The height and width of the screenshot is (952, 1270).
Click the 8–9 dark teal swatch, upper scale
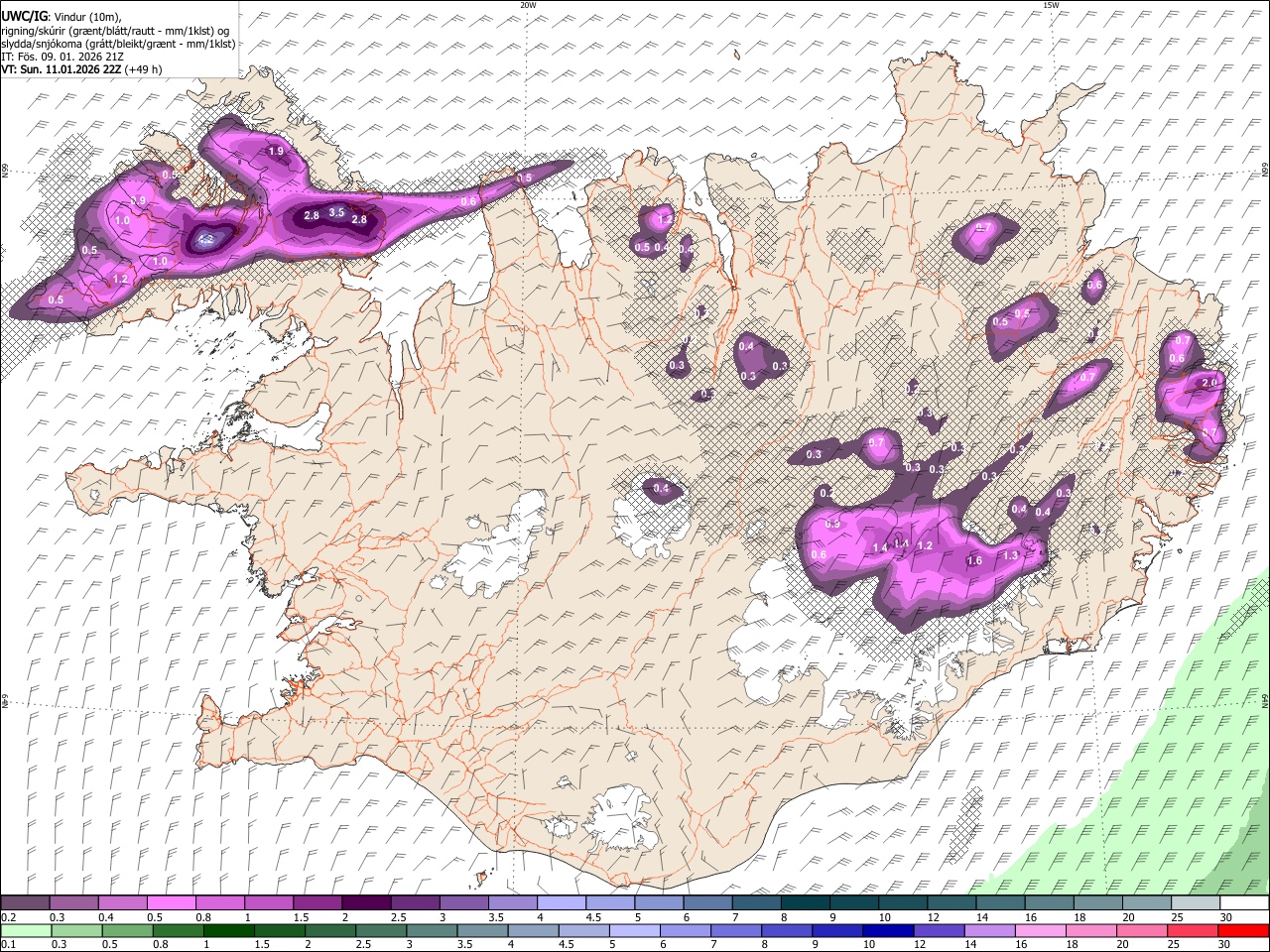(x=806, y=903)
